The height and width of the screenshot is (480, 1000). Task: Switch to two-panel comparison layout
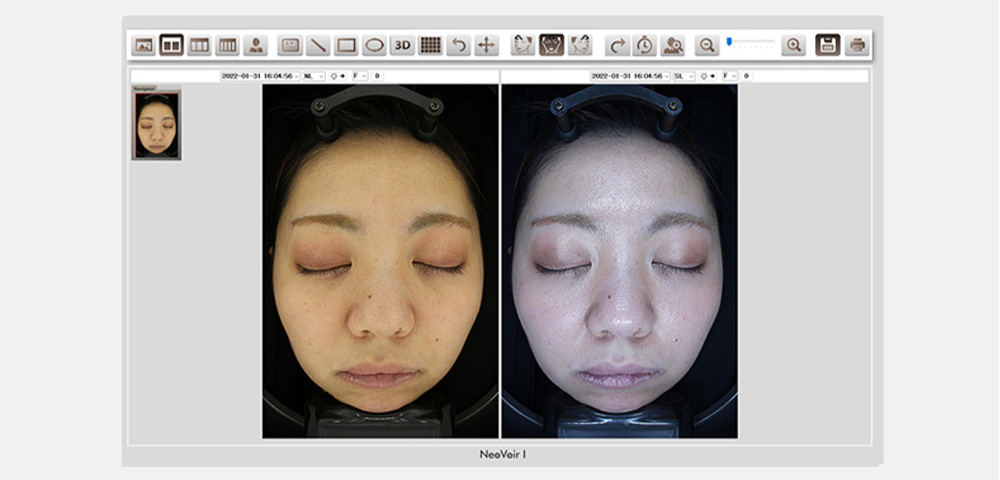(171, 45)
